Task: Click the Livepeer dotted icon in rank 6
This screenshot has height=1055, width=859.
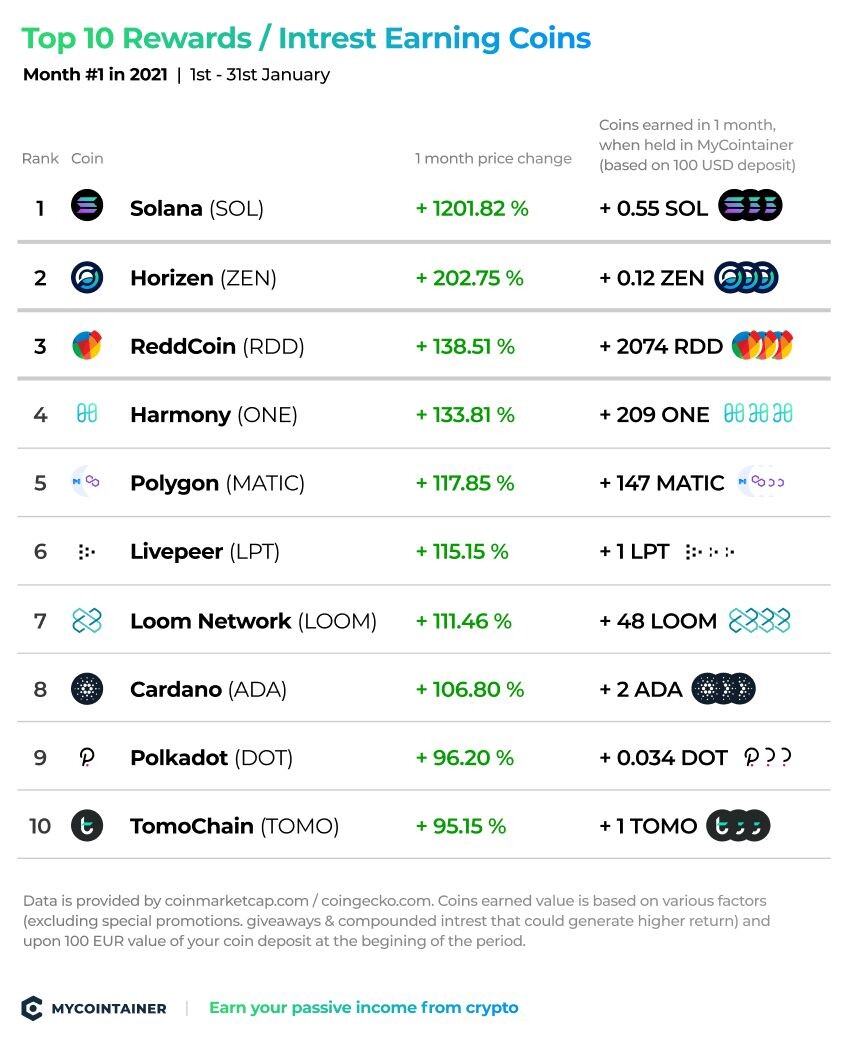Action: (87, 552)
